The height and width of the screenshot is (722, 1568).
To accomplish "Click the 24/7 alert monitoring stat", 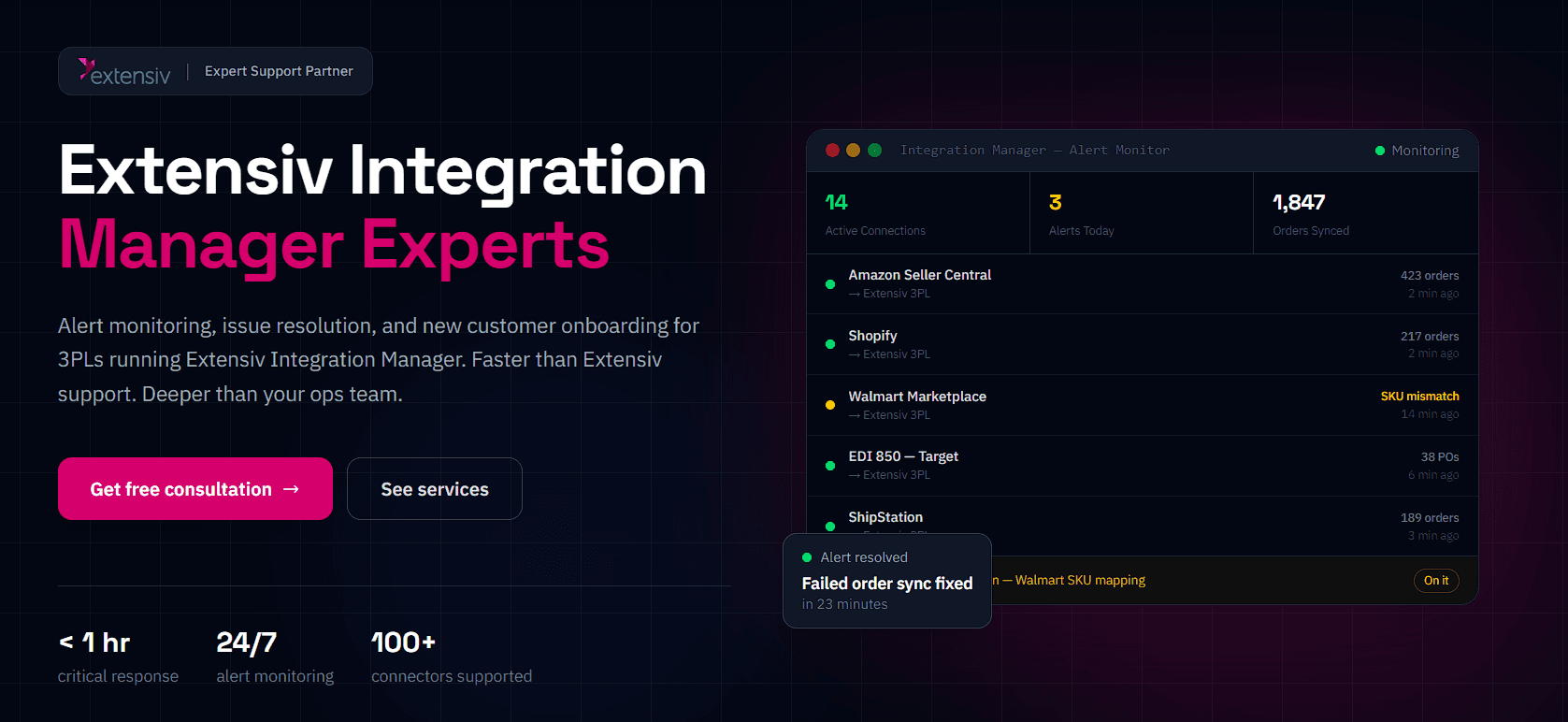I will tap(275, 657).
